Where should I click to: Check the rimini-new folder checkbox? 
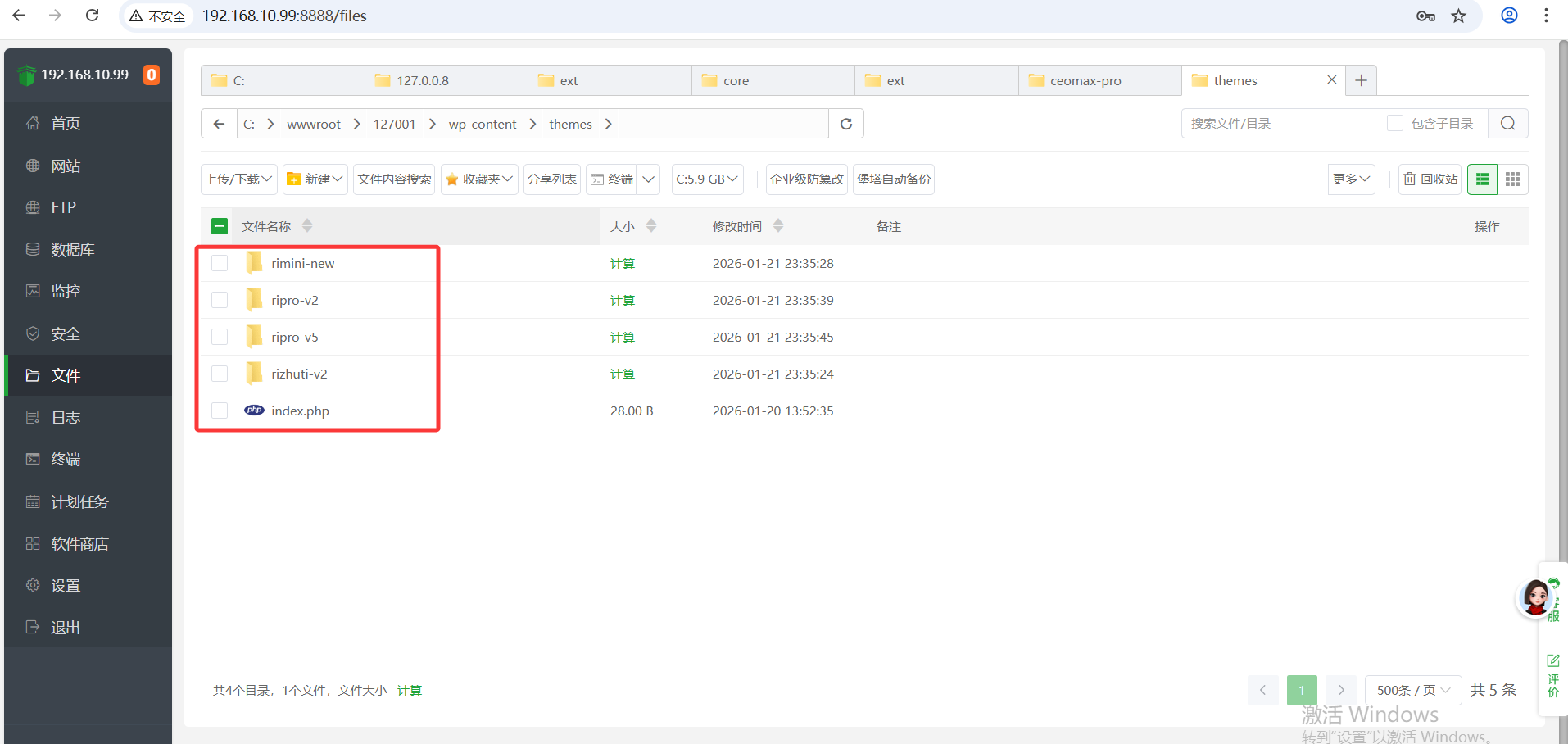(220, 263)
